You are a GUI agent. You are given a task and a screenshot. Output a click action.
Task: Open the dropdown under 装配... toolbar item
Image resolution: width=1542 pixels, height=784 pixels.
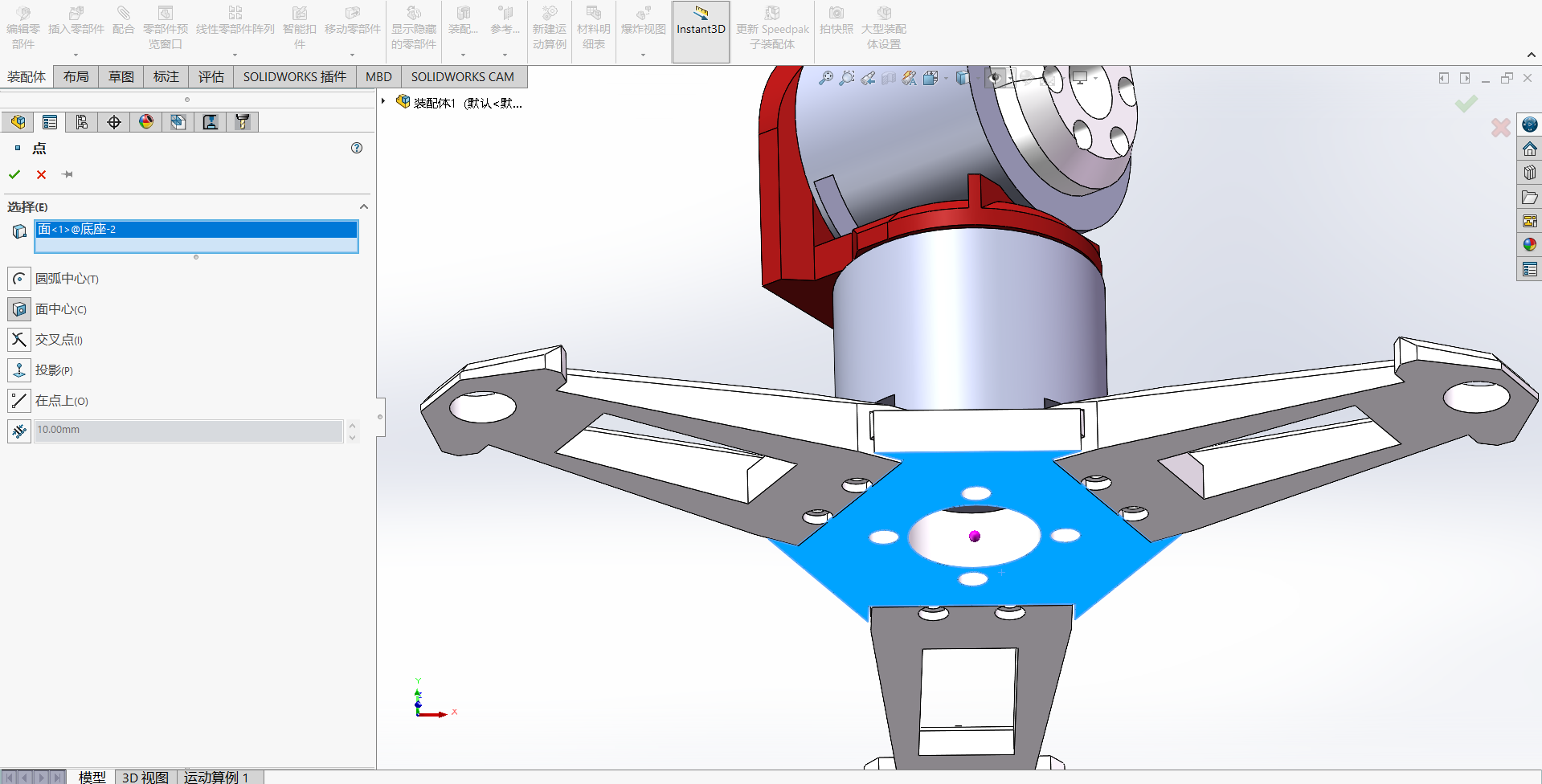(x=463, y=55)
